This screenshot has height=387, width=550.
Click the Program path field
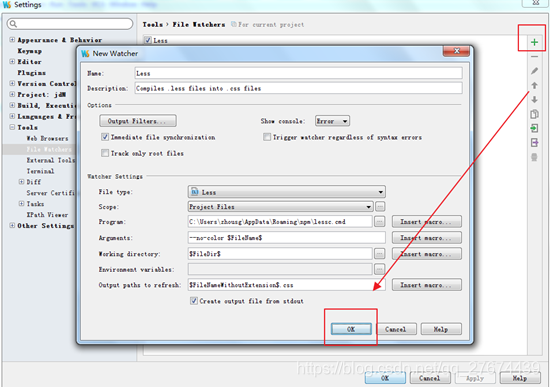tap(280, 222)
